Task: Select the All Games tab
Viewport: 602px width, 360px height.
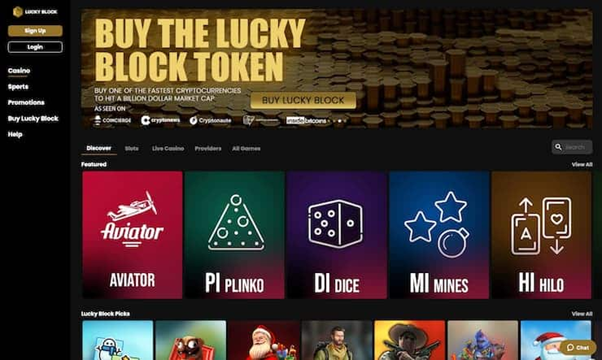Action: (x=246, y=149)
